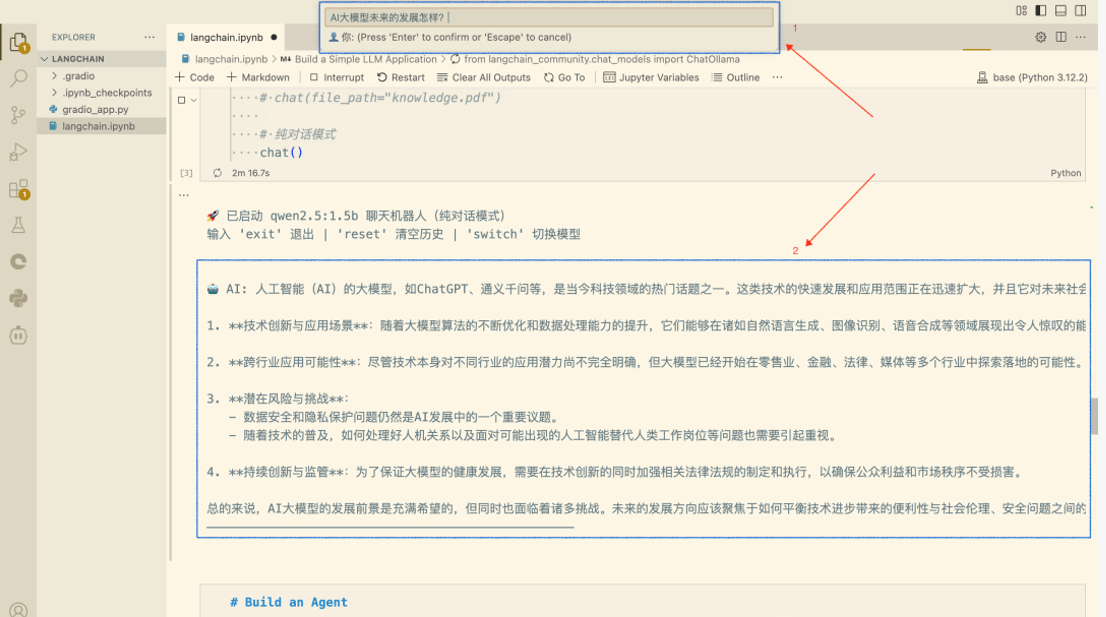
Task: Interrupt the running kernel
Action: (x=336, y=78)
